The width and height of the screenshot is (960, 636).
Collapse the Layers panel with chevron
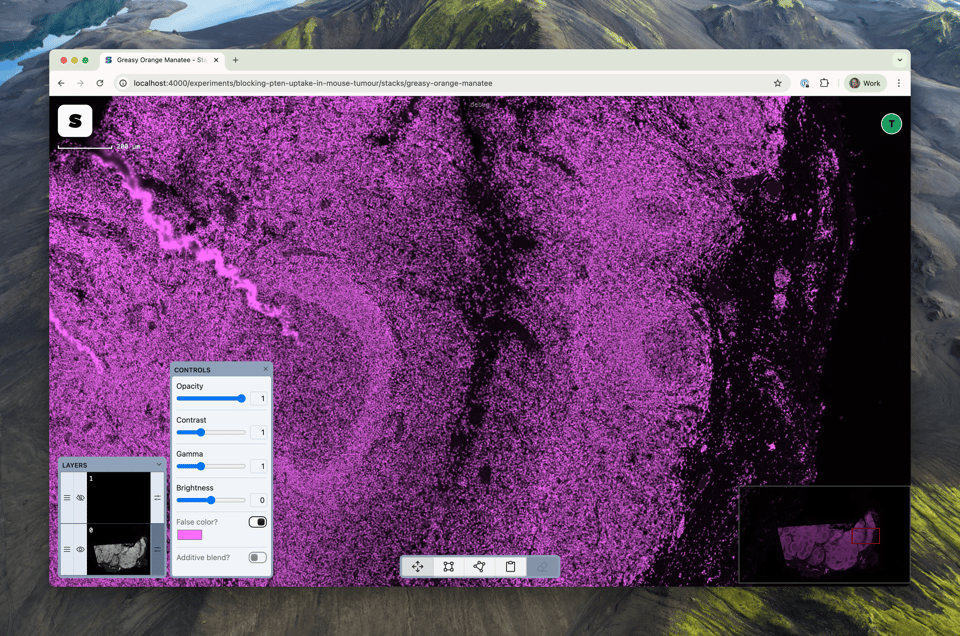(158, 465)
